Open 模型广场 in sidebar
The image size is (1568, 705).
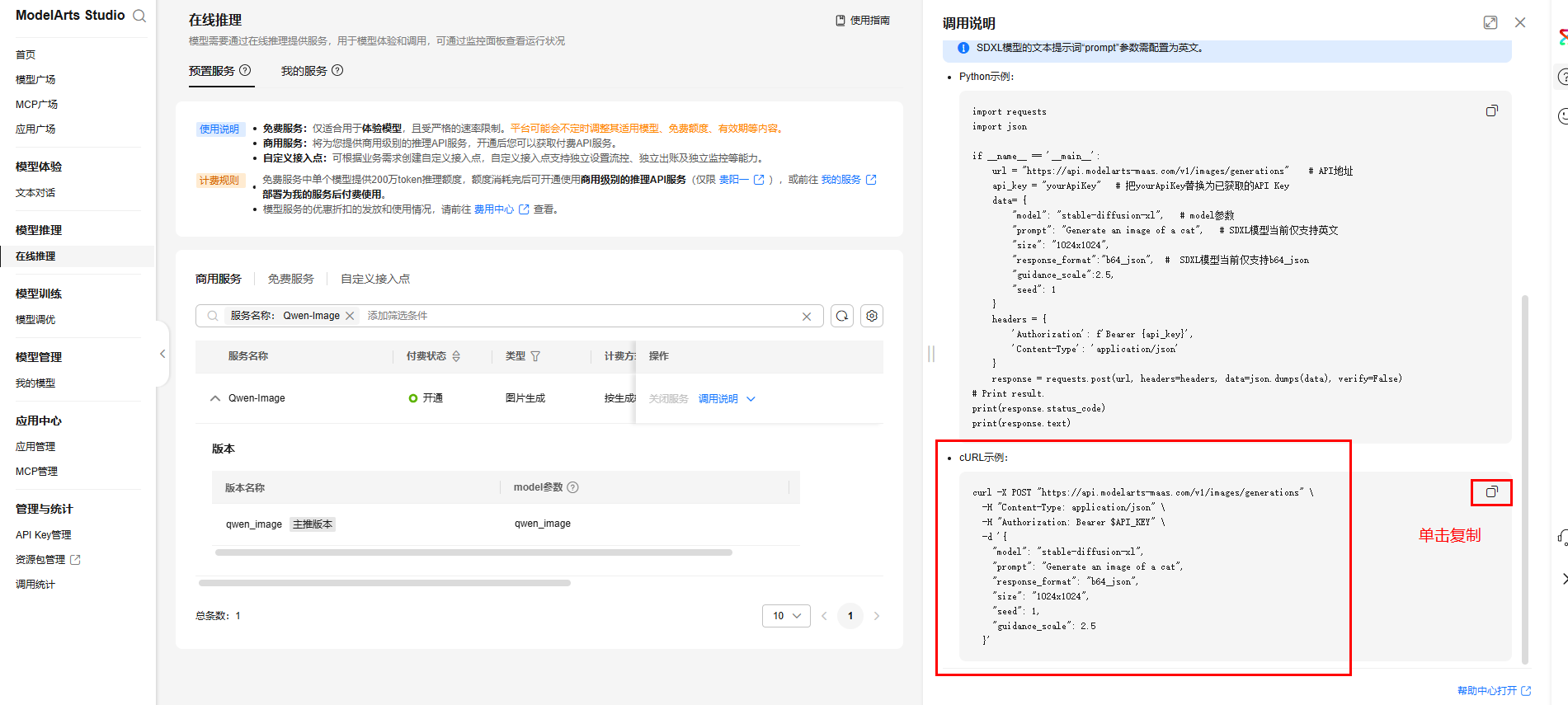coord(35,79)
